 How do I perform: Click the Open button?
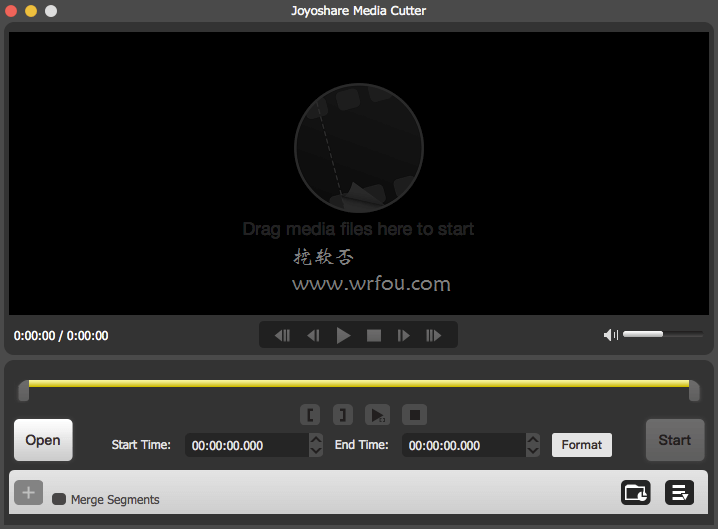click(x=43, y=440)
